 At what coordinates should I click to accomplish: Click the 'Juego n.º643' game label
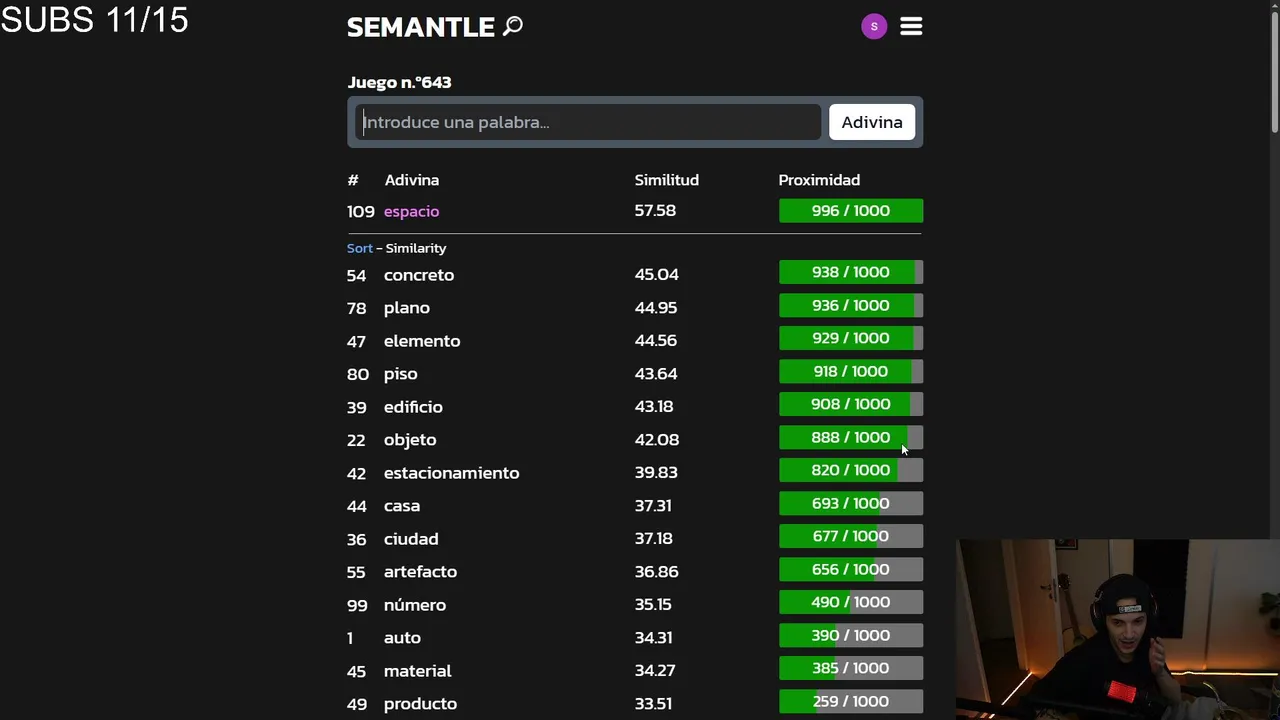tap(399, 82)
